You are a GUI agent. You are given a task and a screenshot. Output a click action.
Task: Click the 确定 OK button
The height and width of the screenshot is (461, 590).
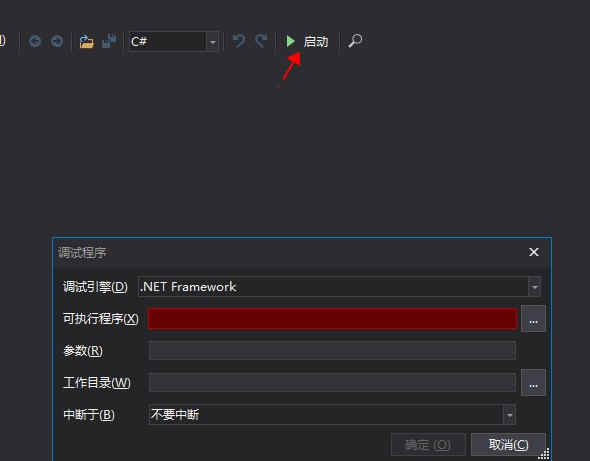[428, 445]
